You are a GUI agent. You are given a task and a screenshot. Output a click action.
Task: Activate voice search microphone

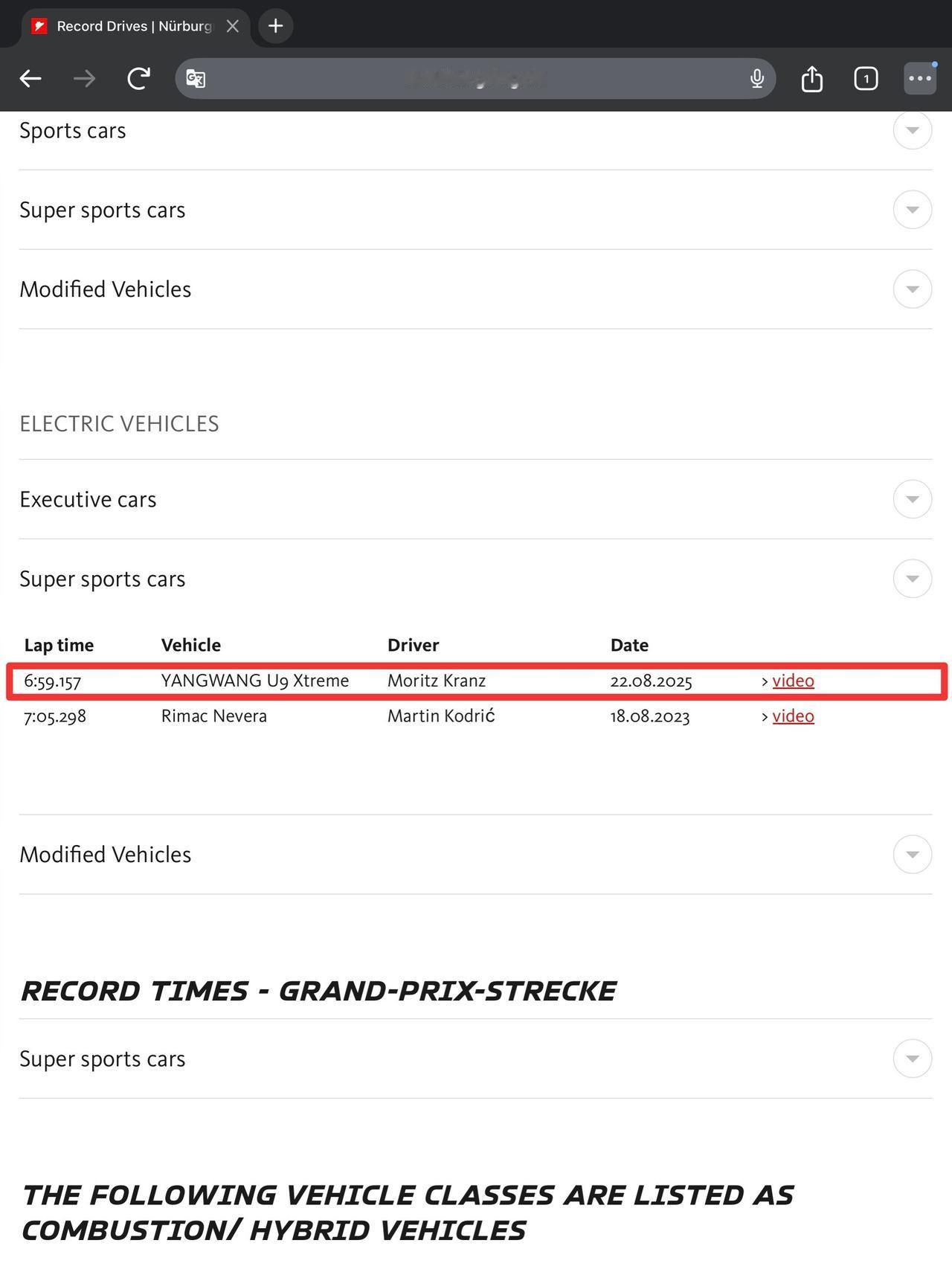(x=756, y=78)
